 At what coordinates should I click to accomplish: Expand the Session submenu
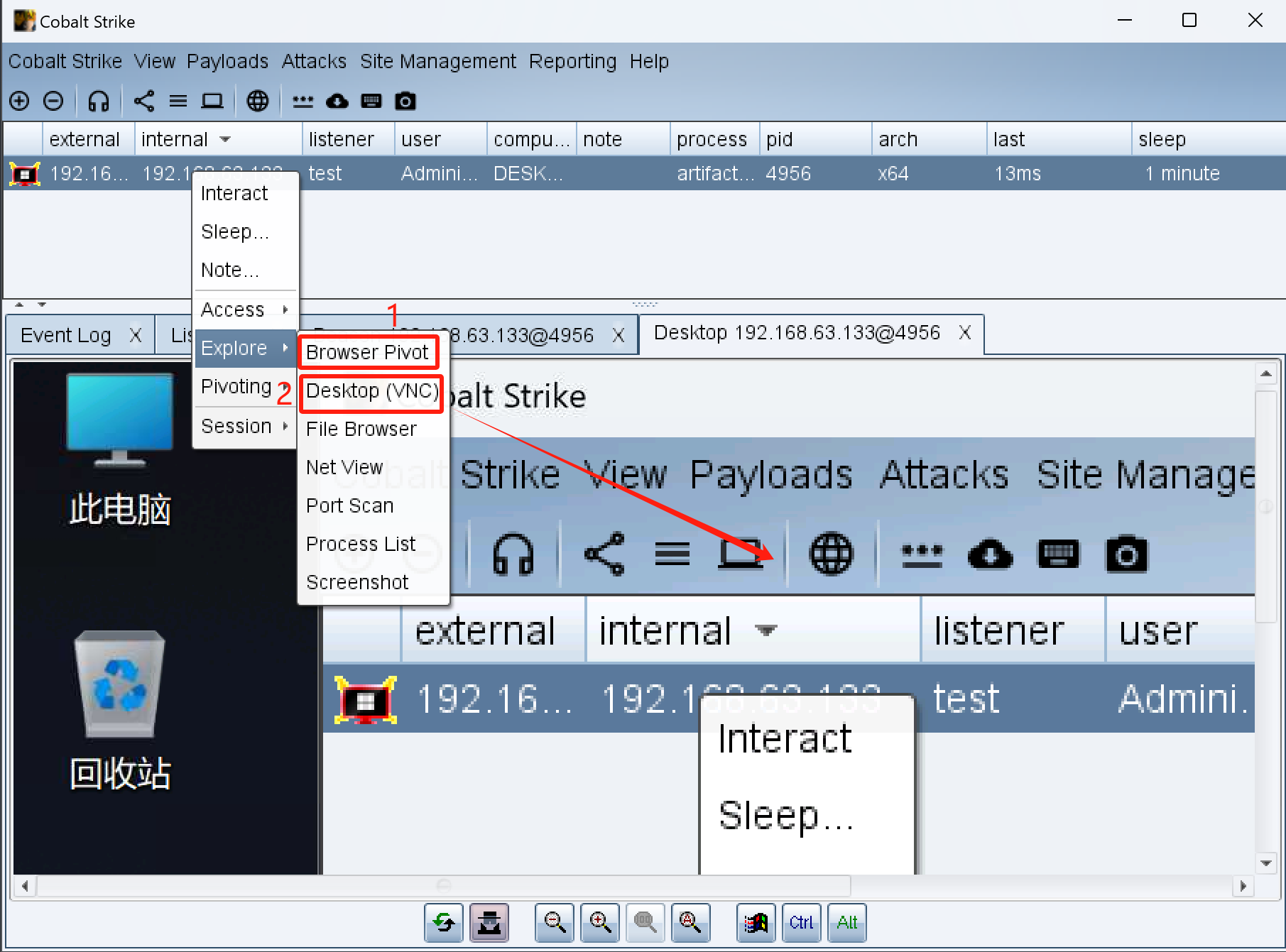click(x=246, y=426)
